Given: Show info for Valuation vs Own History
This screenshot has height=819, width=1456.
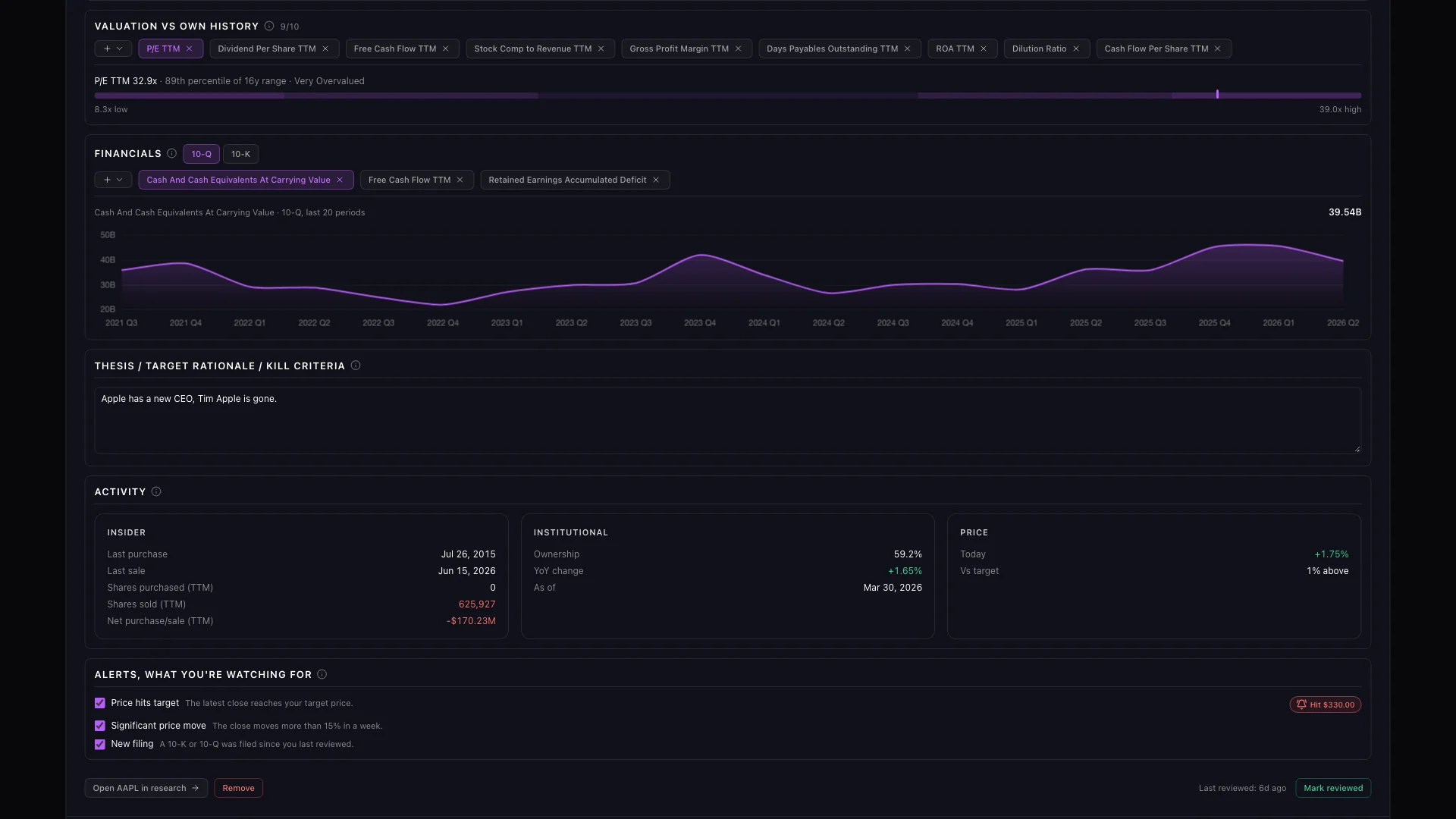Looking at the screenshot, I should [x=269, y=26].
